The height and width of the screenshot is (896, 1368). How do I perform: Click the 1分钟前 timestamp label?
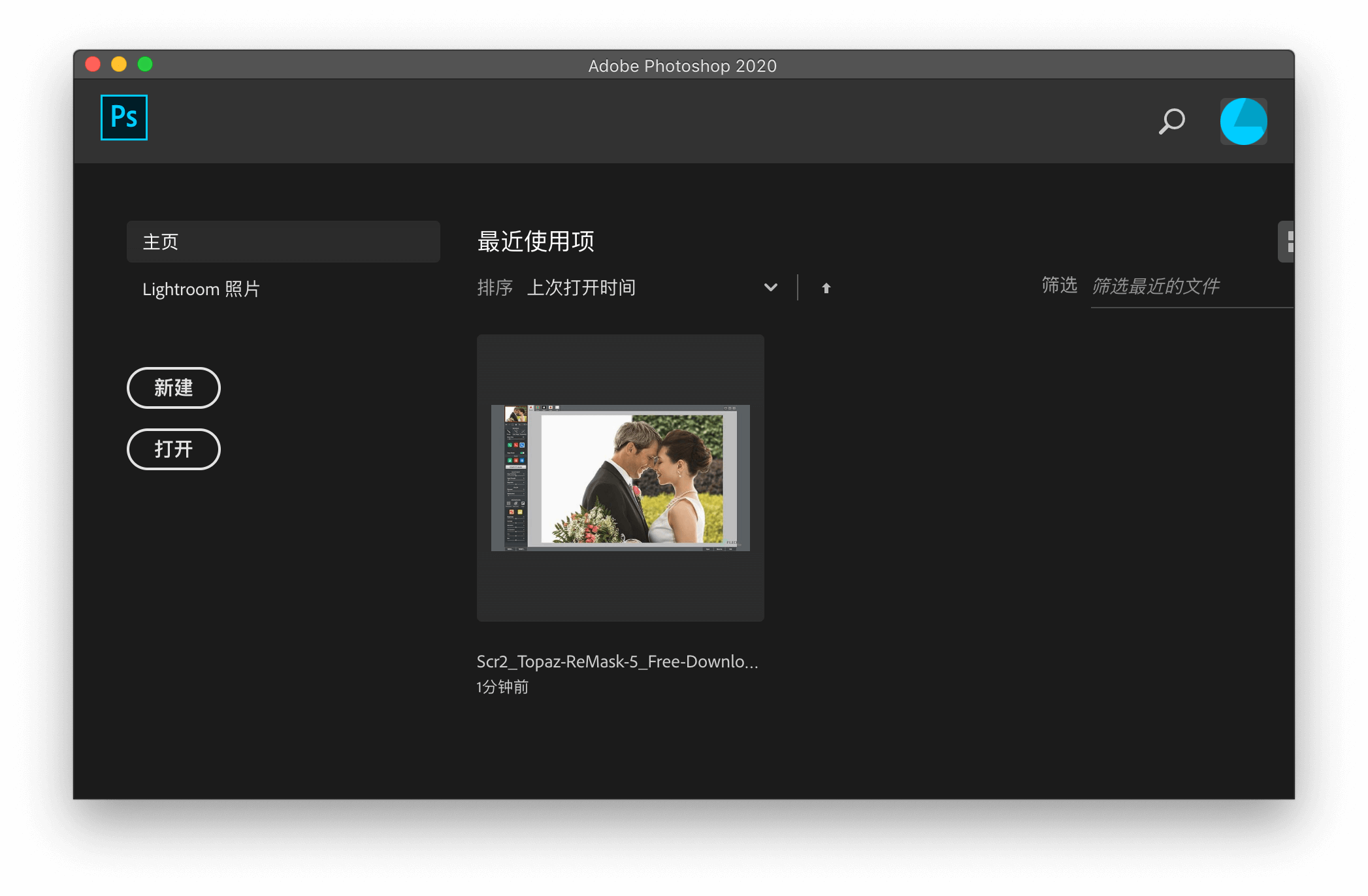pos(502,687)
